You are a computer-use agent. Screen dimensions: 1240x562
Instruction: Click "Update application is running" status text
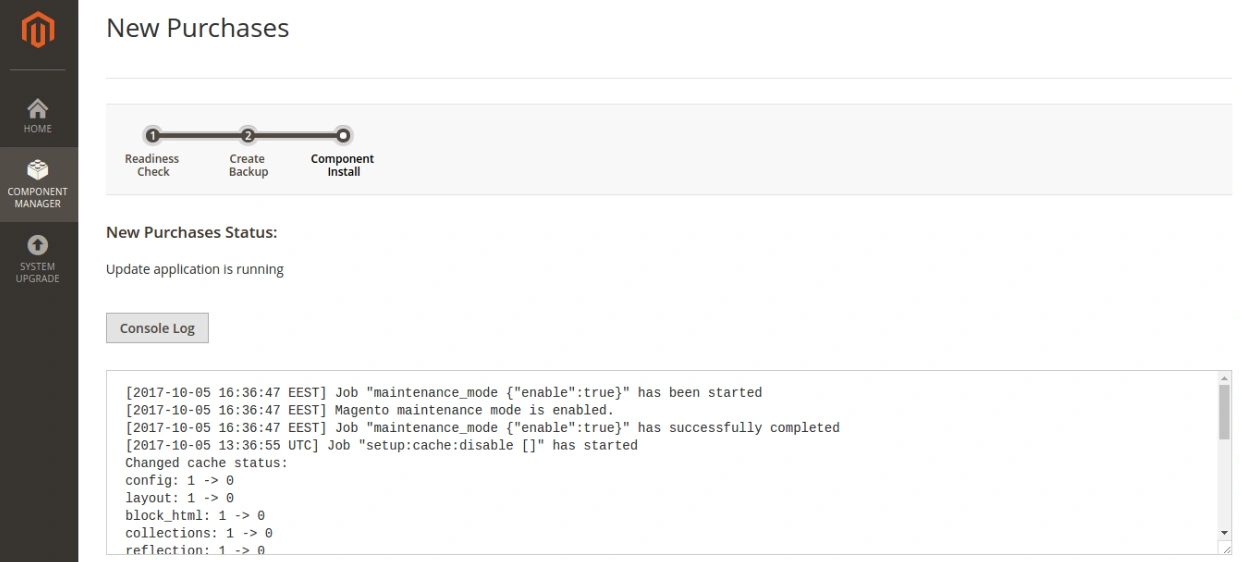tap(195, 269)
